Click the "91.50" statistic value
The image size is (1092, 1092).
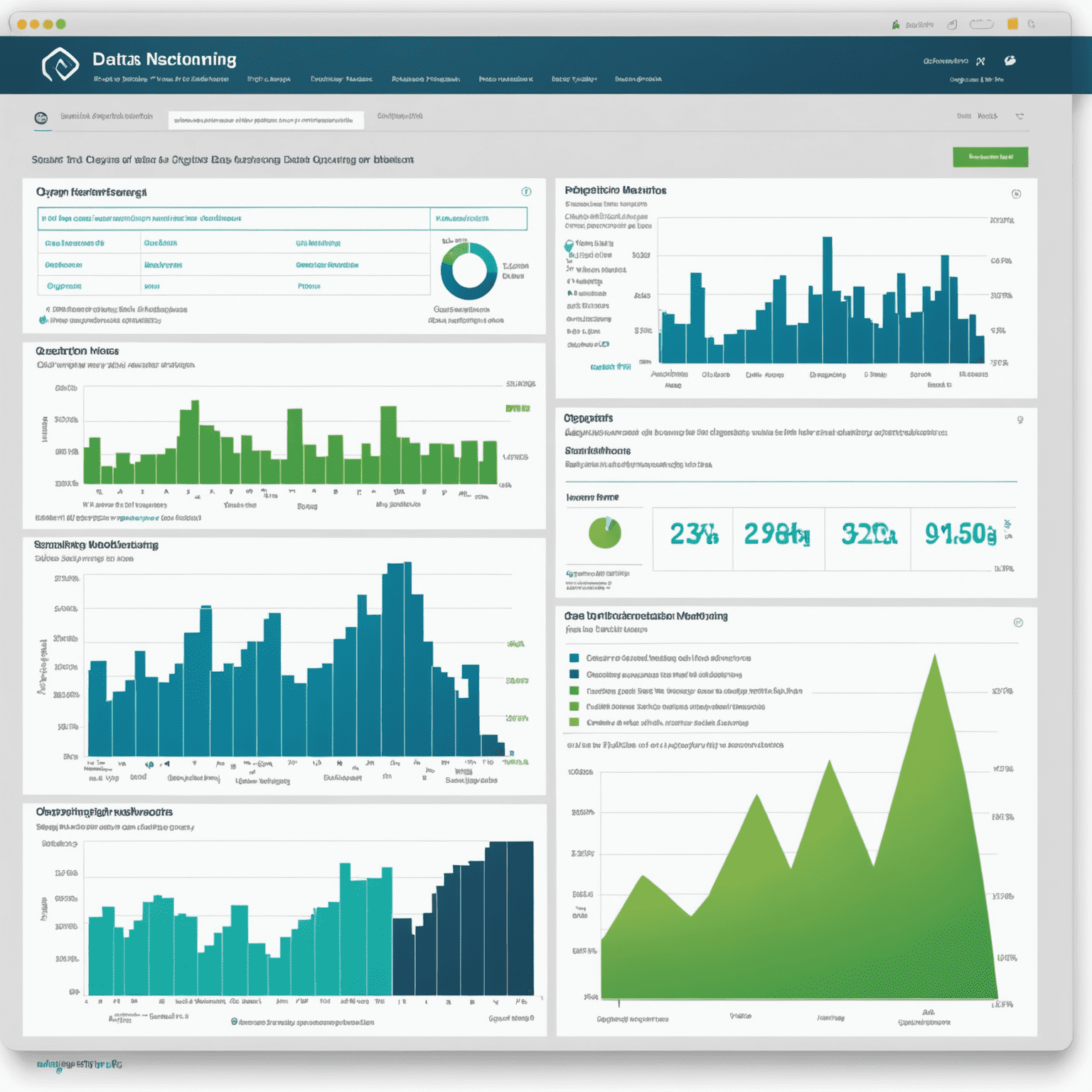tap(960, 534)
